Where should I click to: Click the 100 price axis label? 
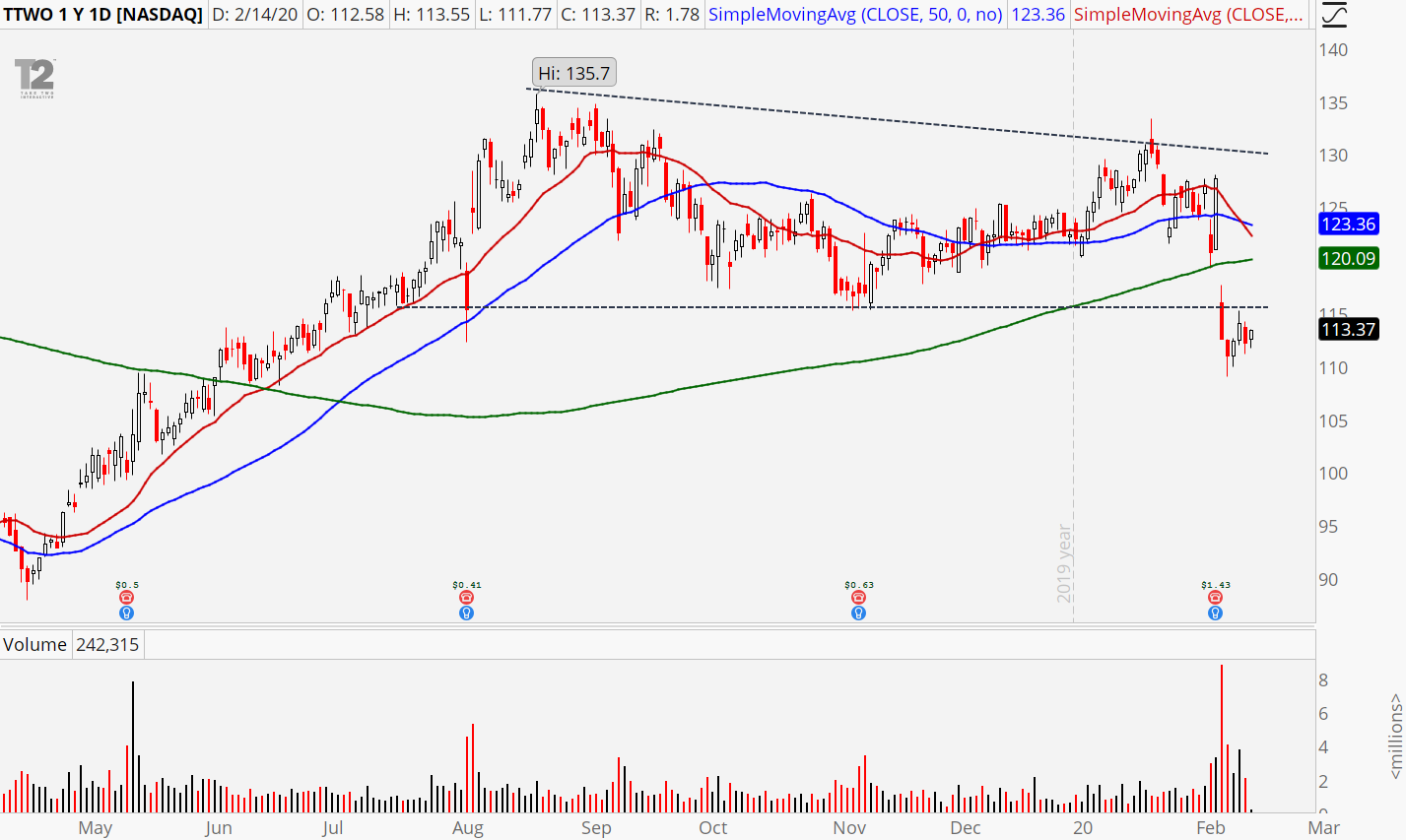[x=1333, y=474]
